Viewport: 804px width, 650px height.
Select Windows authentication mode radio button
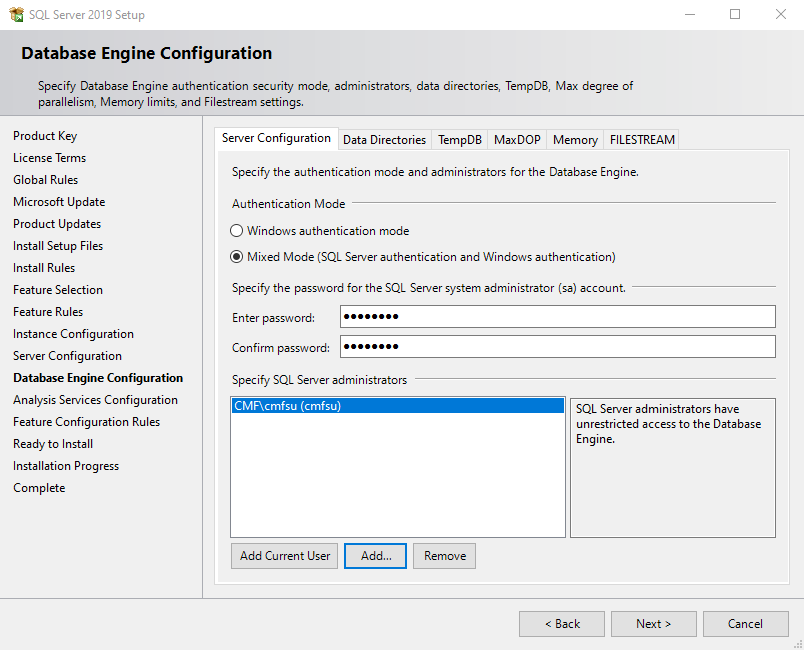click(237, 231)
